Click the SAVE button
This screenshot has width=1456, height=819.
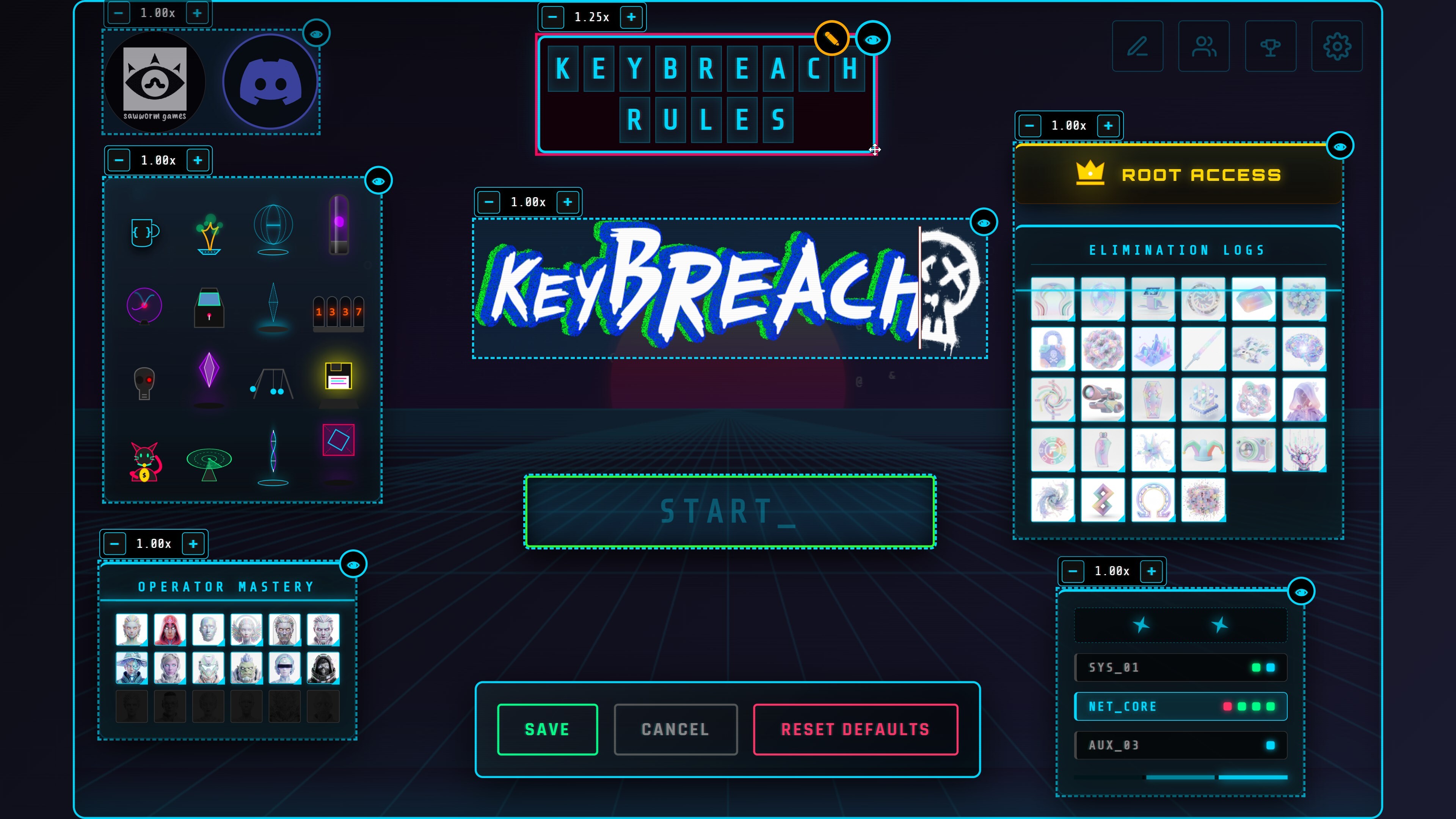[x=547, y=729]
